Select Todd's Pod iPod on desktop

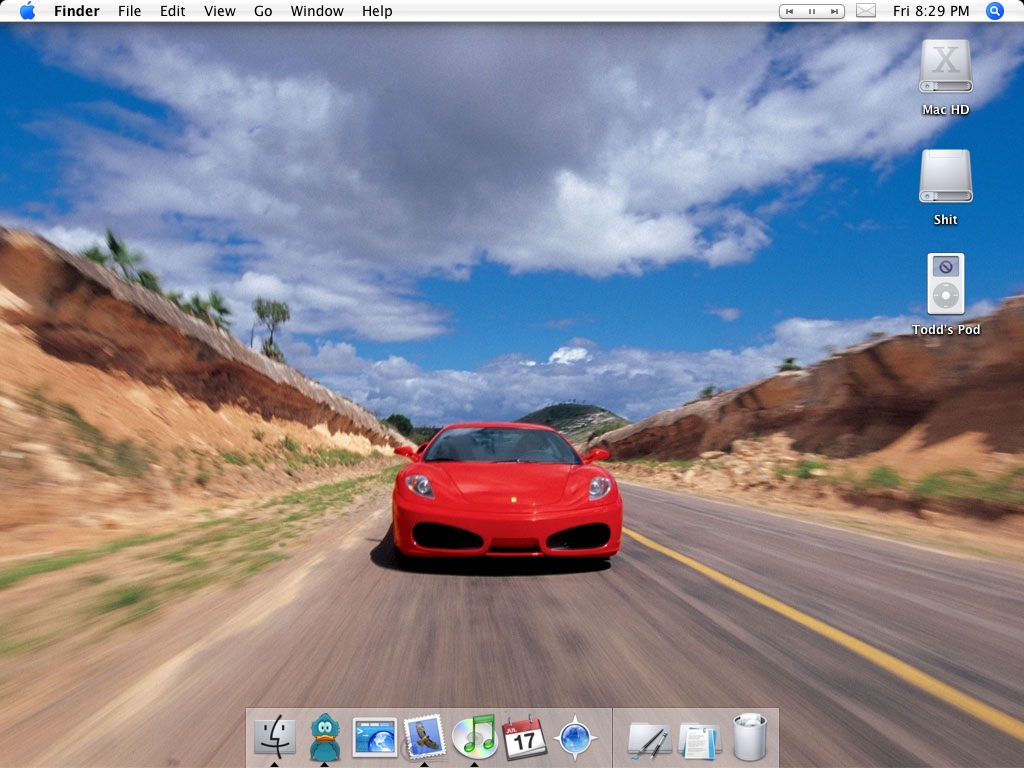point(945,284)
